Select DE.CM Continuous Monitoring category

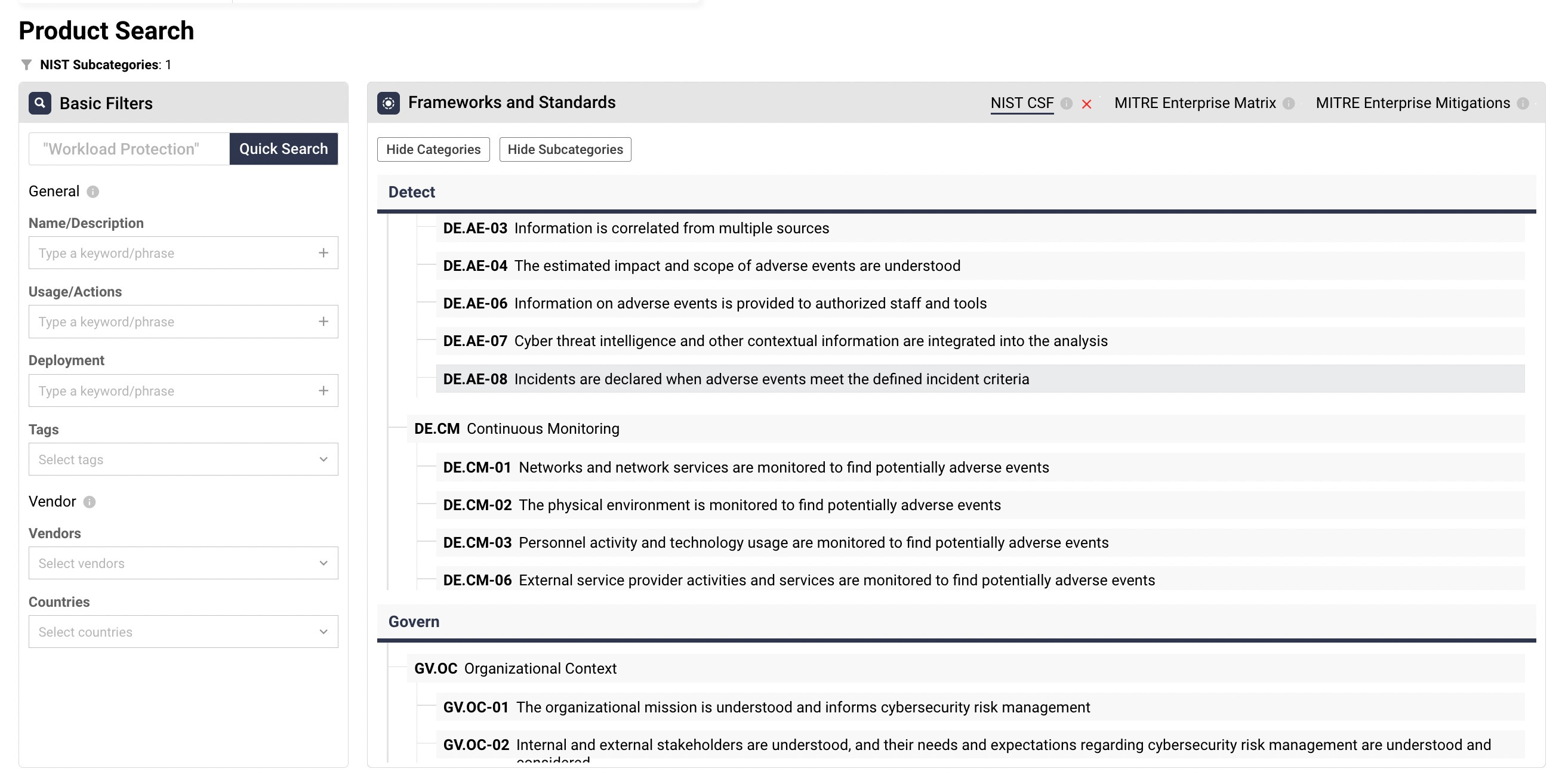click(966, 429)
